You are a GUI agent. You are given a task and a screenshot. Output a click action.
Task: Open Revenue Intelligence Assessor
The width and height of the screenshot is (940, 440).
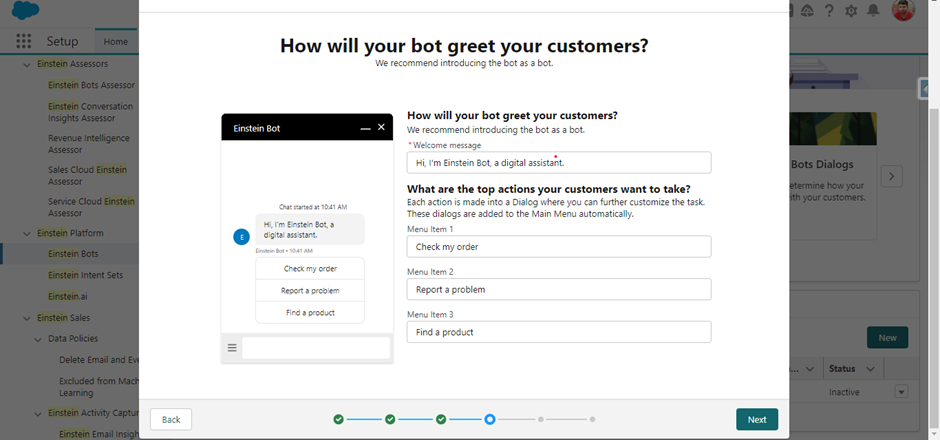[89, 144]
